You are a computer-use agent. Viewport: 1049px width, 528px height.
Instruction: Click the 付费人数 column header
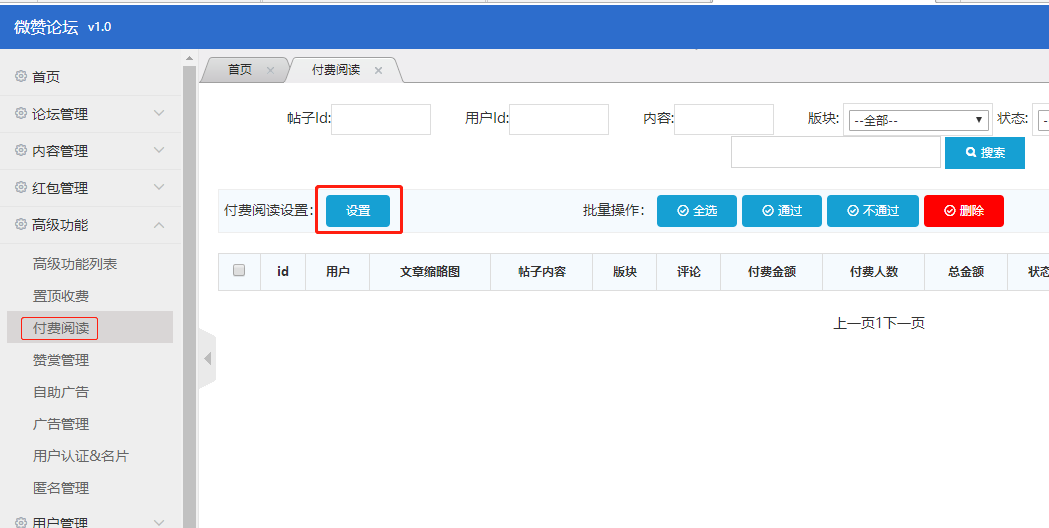click(874, 272)
